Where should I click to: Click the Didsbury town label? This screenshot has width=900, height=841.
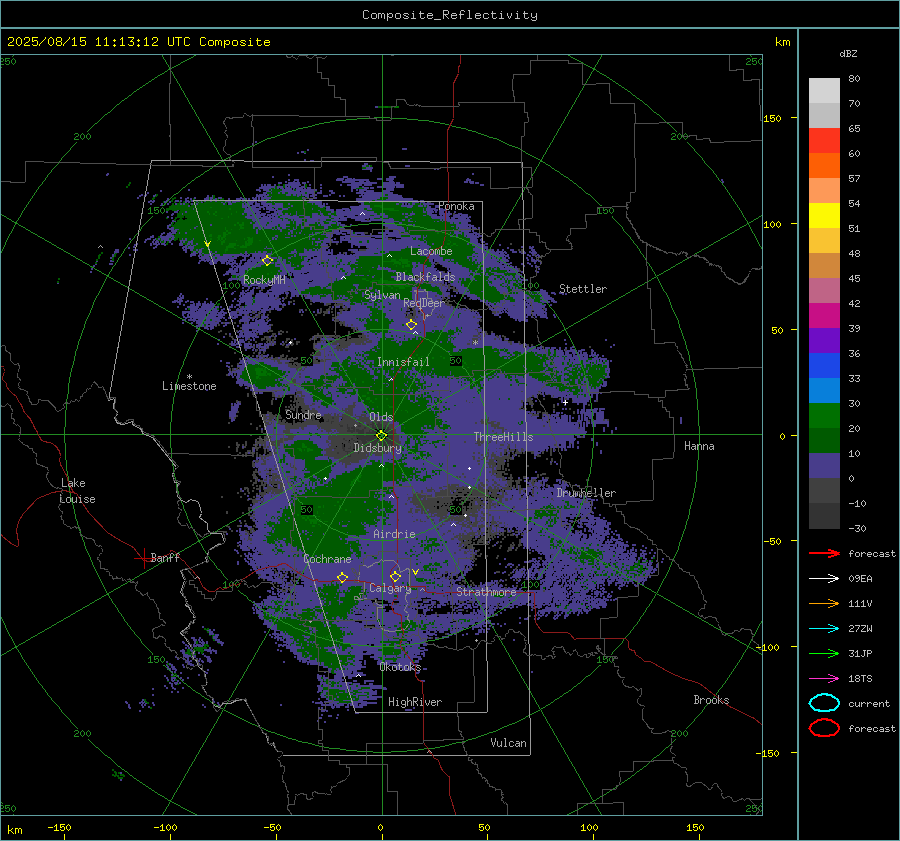tap(377, 448)
